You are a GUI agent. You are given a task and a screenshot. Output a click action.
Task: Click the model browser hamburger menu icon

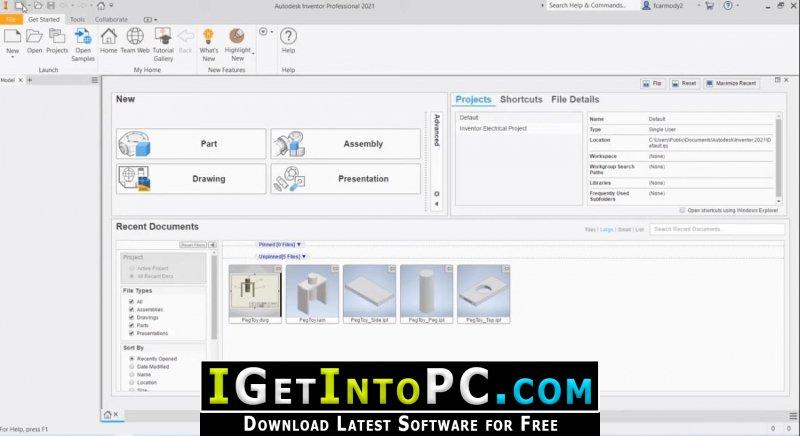pyautogui.click(x=94, y=80)
